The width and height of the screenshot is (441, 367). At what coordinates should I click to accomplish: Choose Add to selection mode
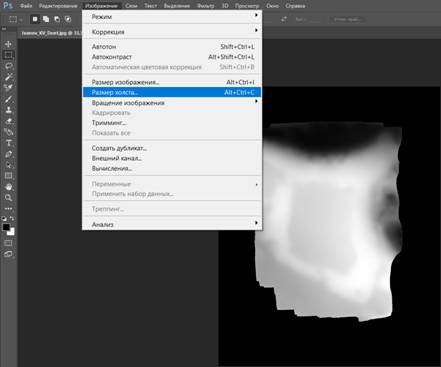[x=46, y=19]
